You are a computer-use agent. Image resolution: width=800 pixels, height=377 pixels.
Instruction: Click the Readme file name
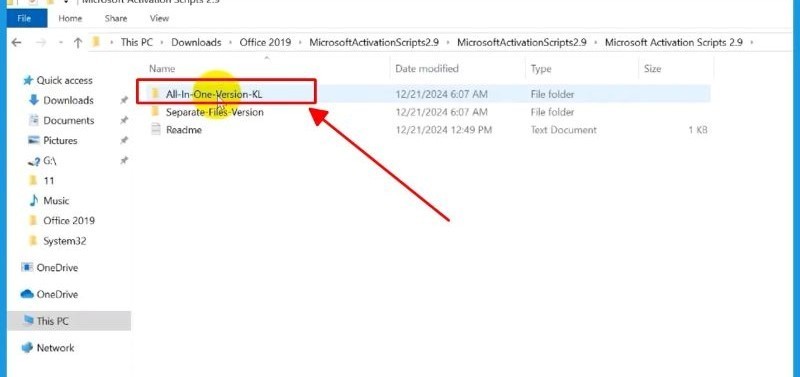coord(184,130)
